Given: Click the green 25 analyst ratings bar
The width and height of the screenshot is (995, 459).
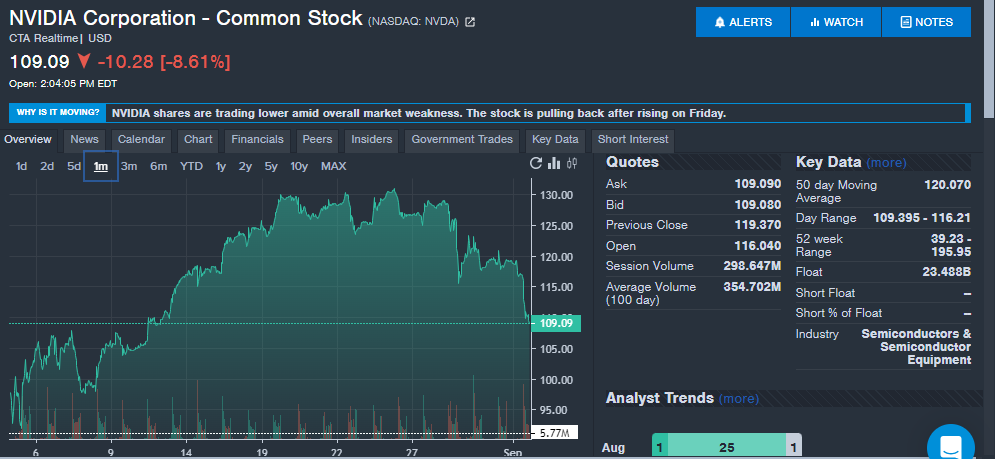Looking at the screenshot, I should (727, 448).
